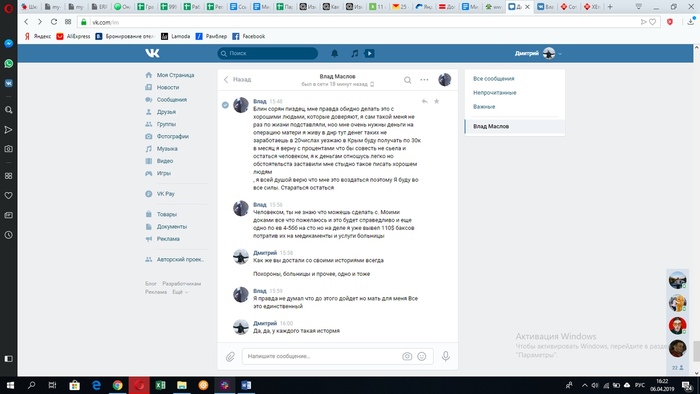Select Все сообщения filter
700x394 pixels.
(494, 79)
